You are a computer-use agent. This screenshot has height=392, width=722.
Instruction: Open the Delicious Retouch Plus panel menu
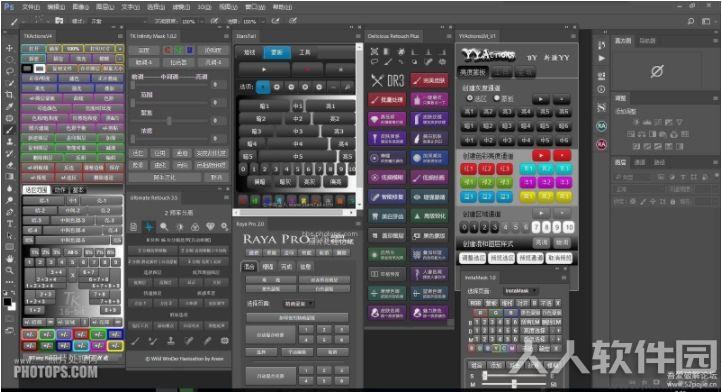point(449,36)
